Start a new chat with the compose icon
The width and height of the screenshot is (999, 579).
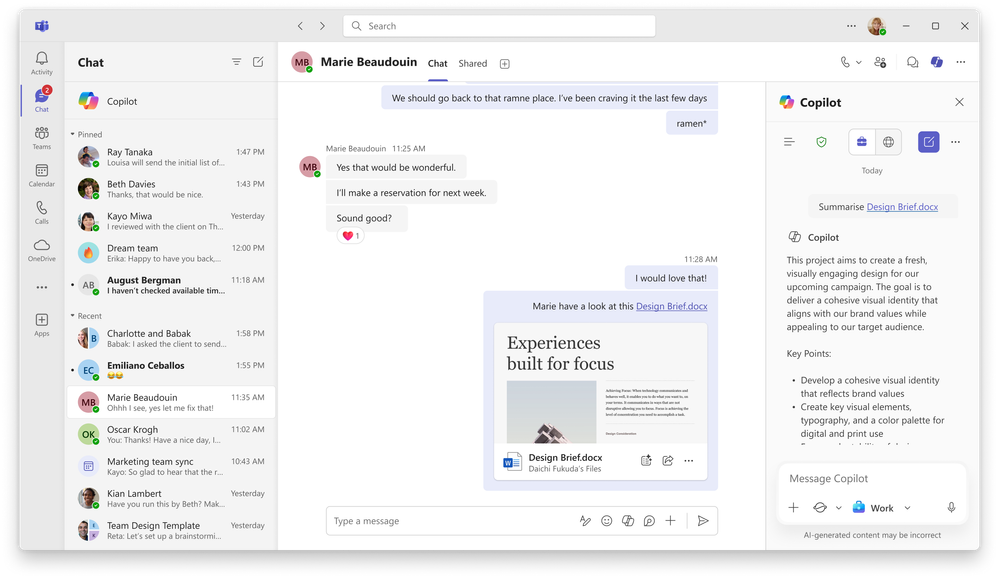point(258,61)
